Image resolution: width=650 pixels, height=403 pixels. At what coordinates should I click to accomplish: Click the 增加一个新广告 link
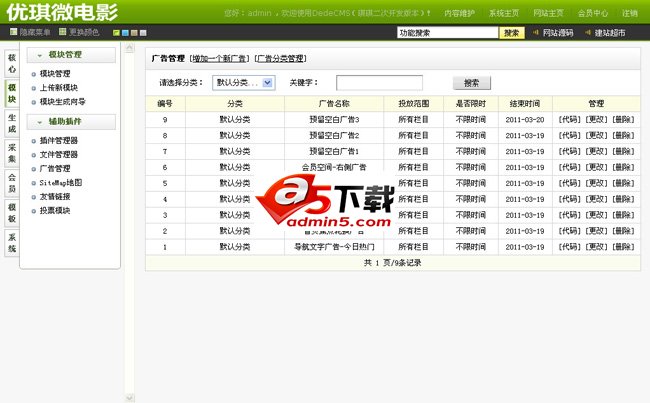(219, 58)
